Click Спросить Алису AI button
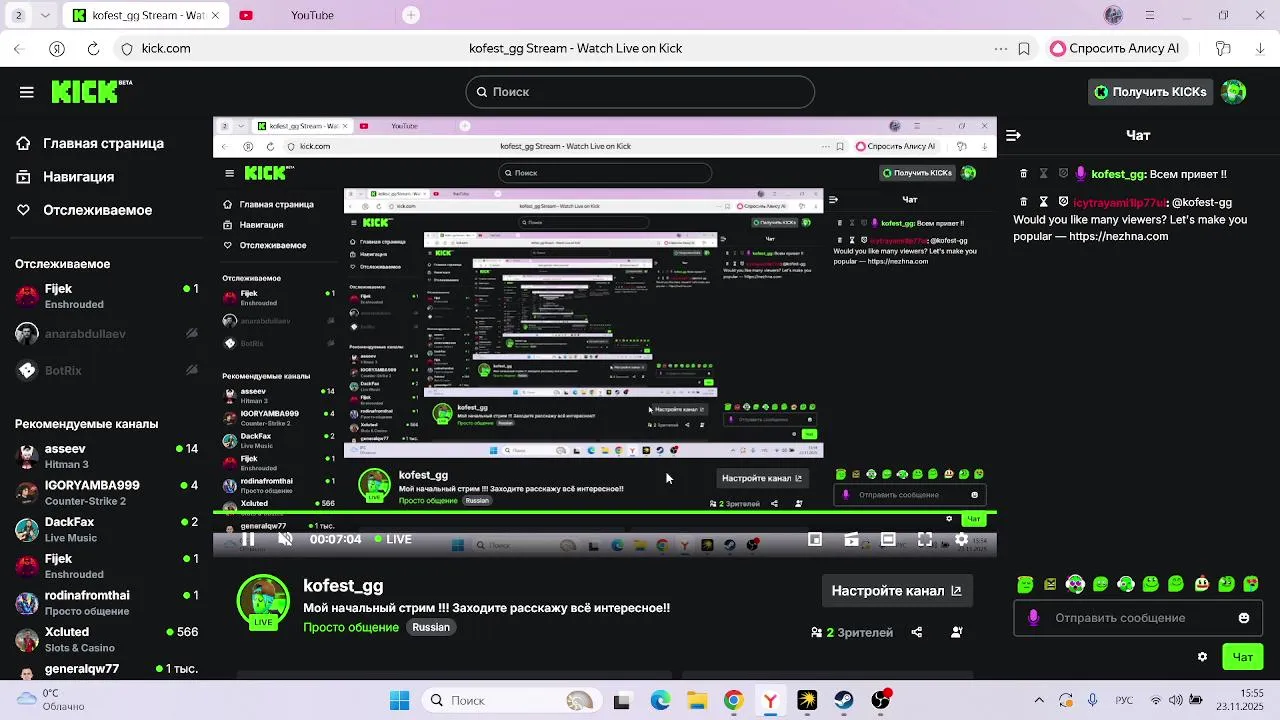The image size is (1280, 720). click(x=1115, y=48)
